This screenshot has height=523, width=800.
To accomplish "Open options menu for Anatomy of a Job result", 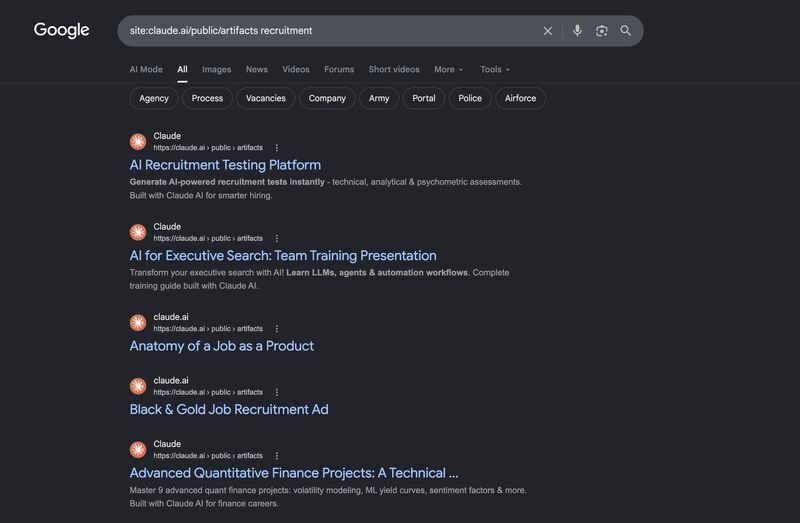I will (x=277, y=329).
